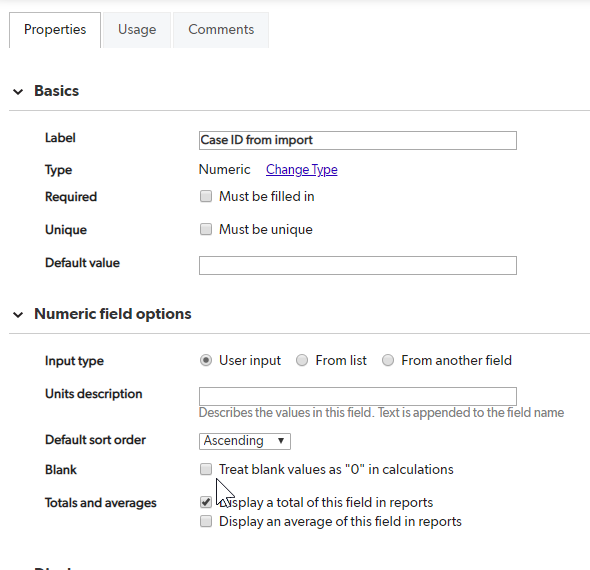590x570 pixels.
Task: Click the Units description field
Action: click(x=357, y=396)
